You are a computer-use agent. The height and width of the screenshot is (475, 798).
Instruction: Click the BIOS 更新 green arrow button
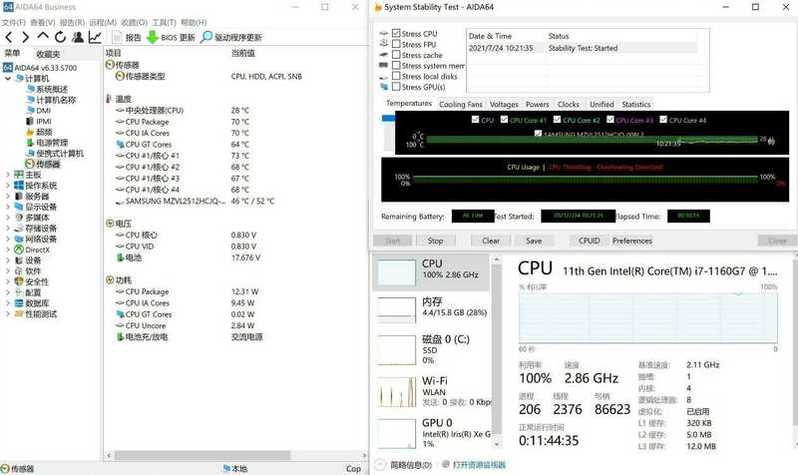point(171,37)
